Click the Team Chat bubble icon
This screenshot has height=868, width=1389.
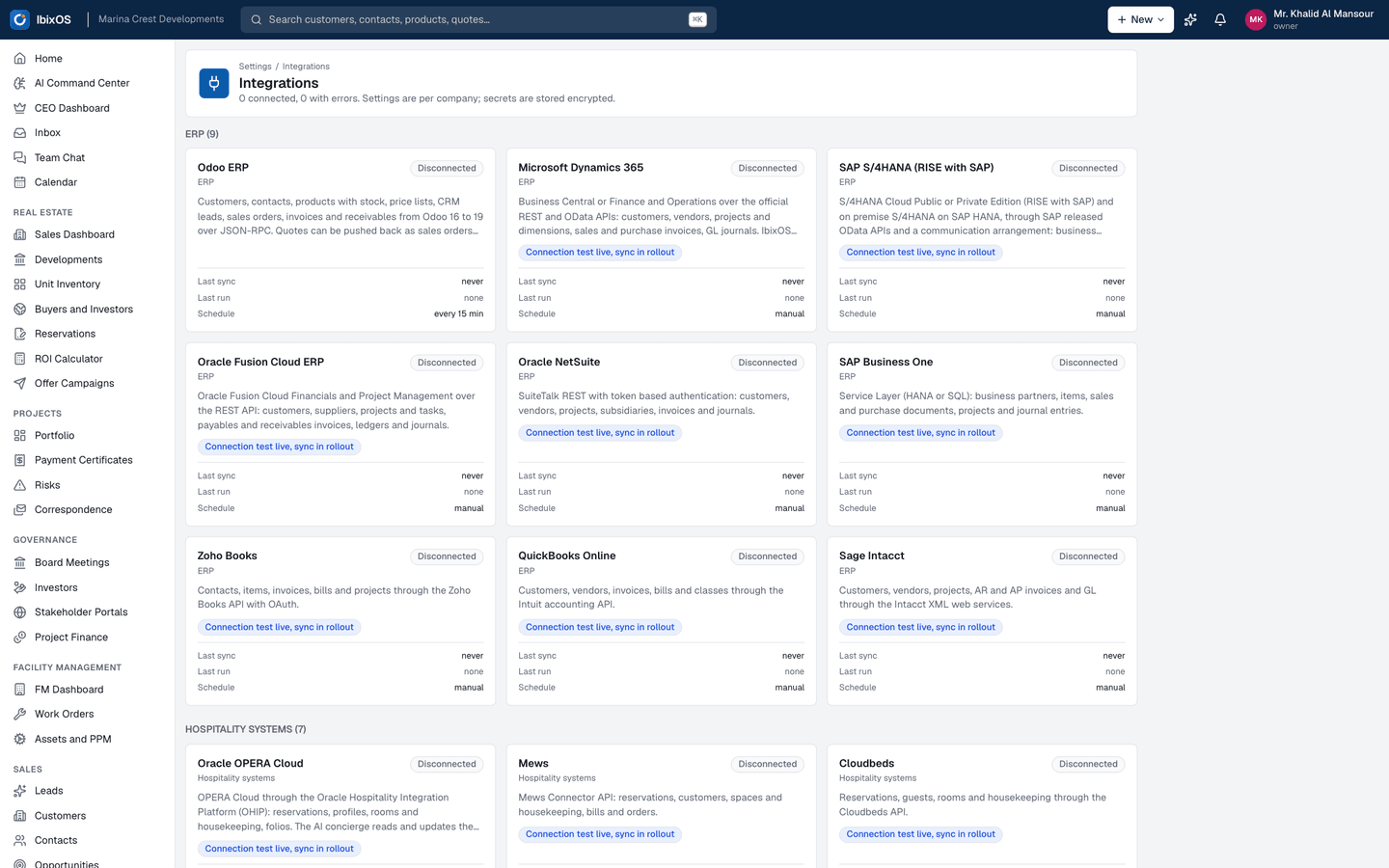click(x=19, y=157)
